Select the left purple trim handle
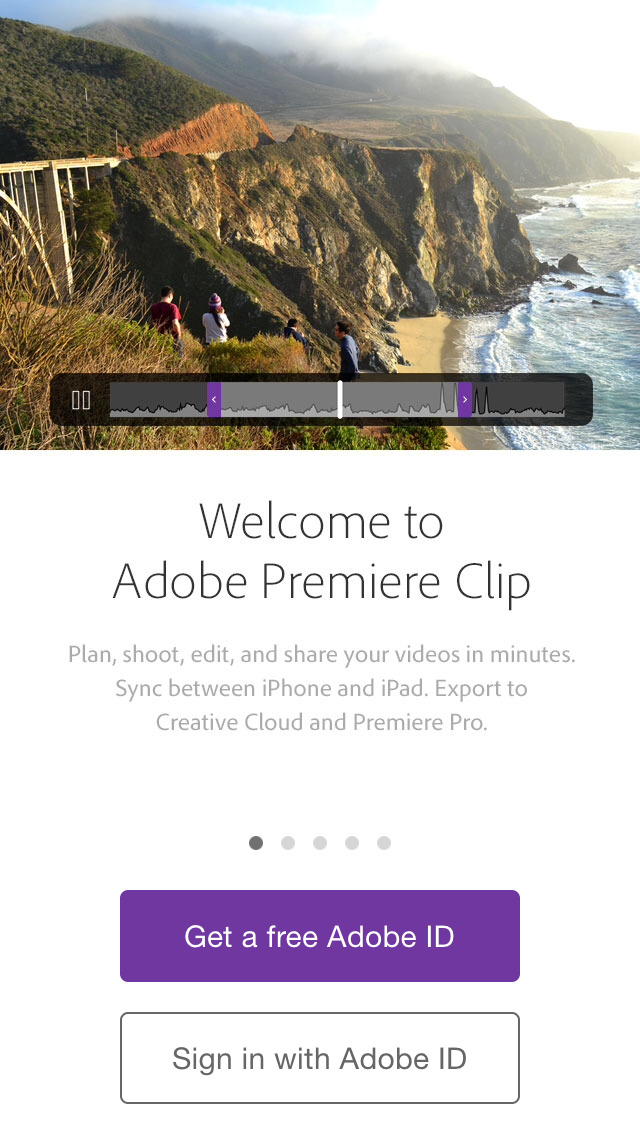The width and height of the screenshot is (640, 1136). pyautogui.click(x=214, y=400)
